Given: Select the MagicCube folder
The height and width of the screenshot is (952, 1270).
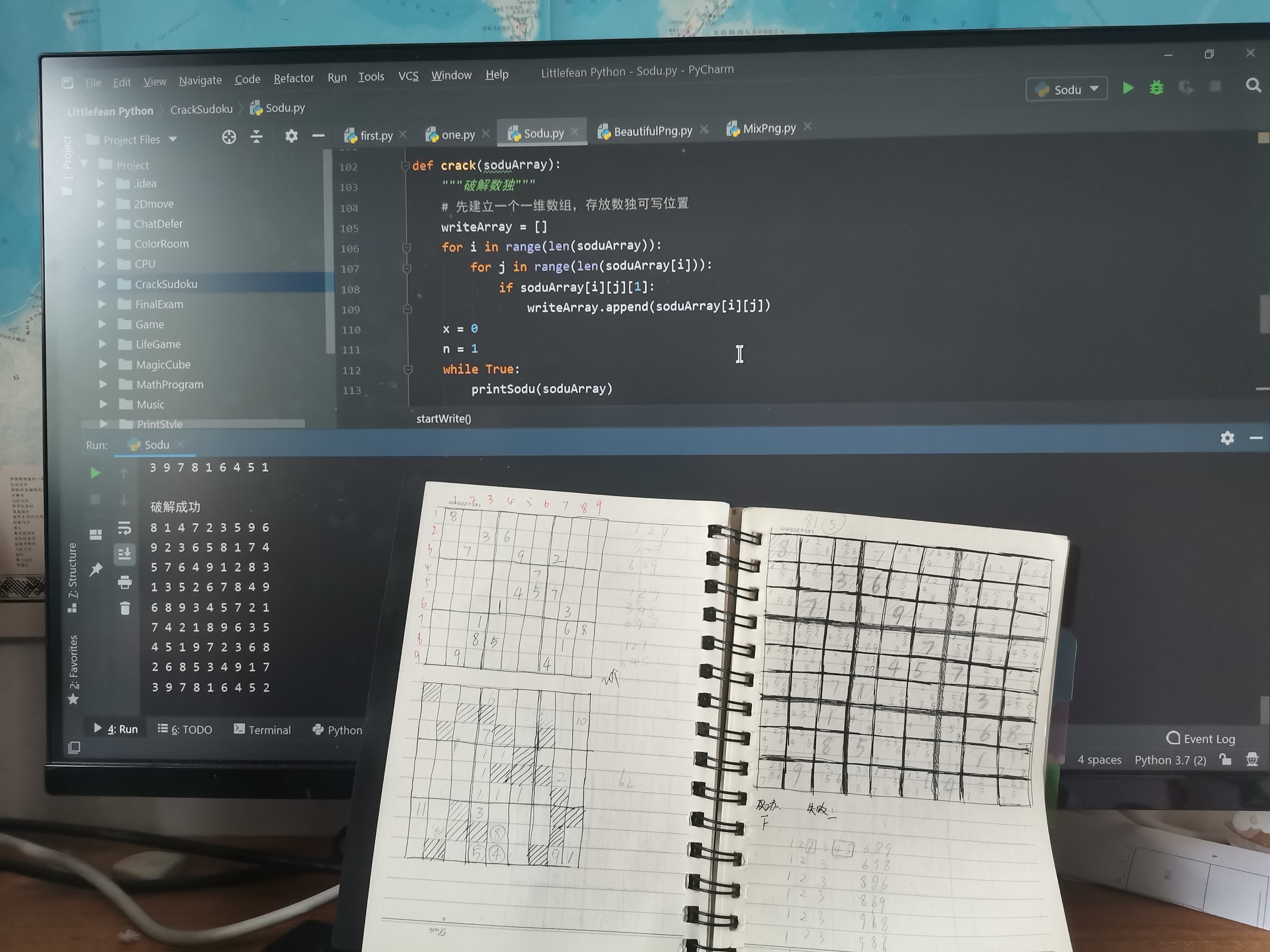Looking at the screenshot, I should click(x=163, y=364).
